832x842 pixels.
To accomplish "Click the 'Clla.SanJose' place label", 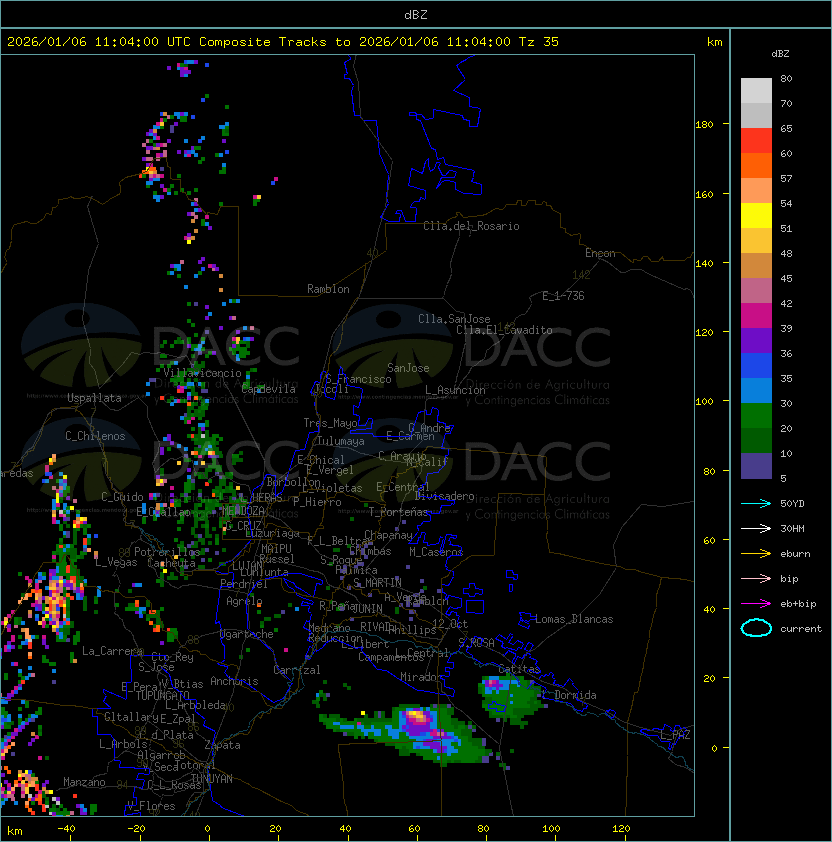I will click(x=454, y=319).
